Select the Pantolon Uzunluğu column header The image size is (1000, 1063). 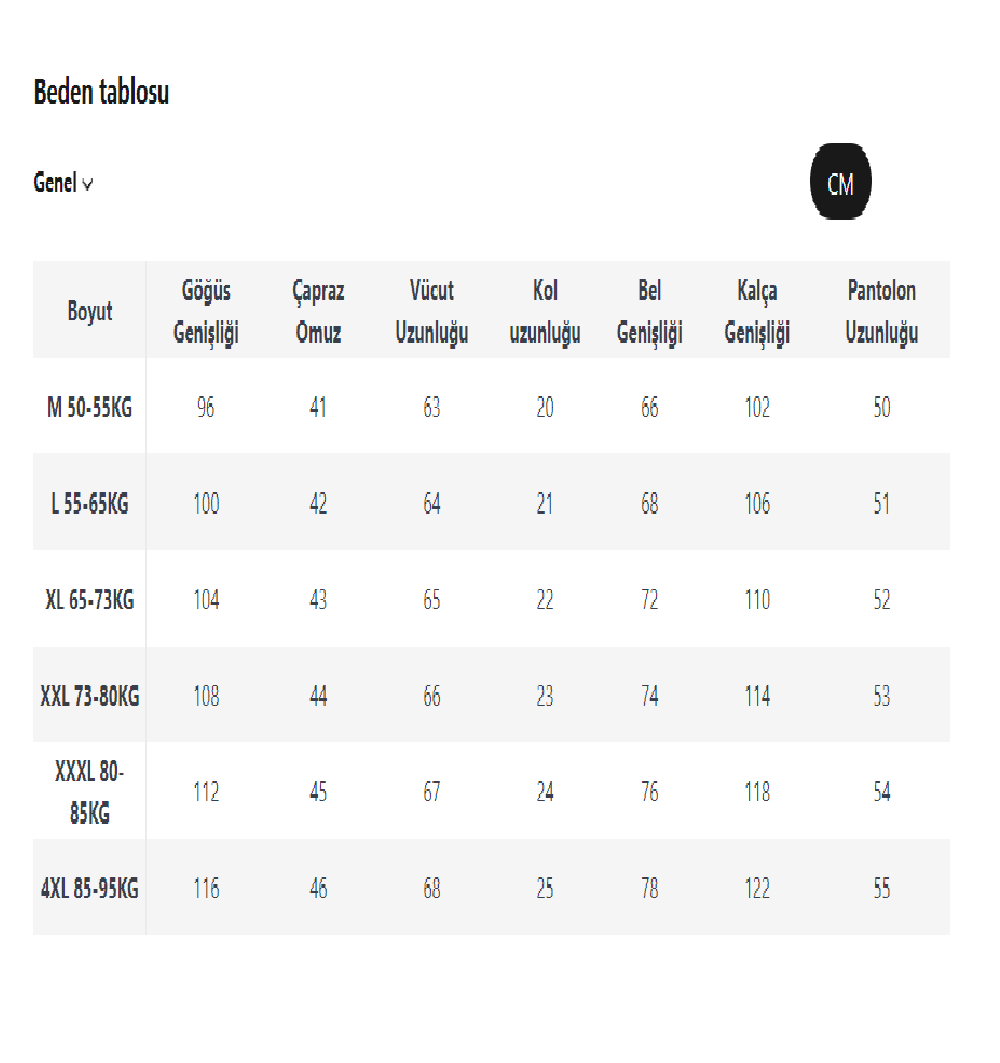[x=881, y=311]
